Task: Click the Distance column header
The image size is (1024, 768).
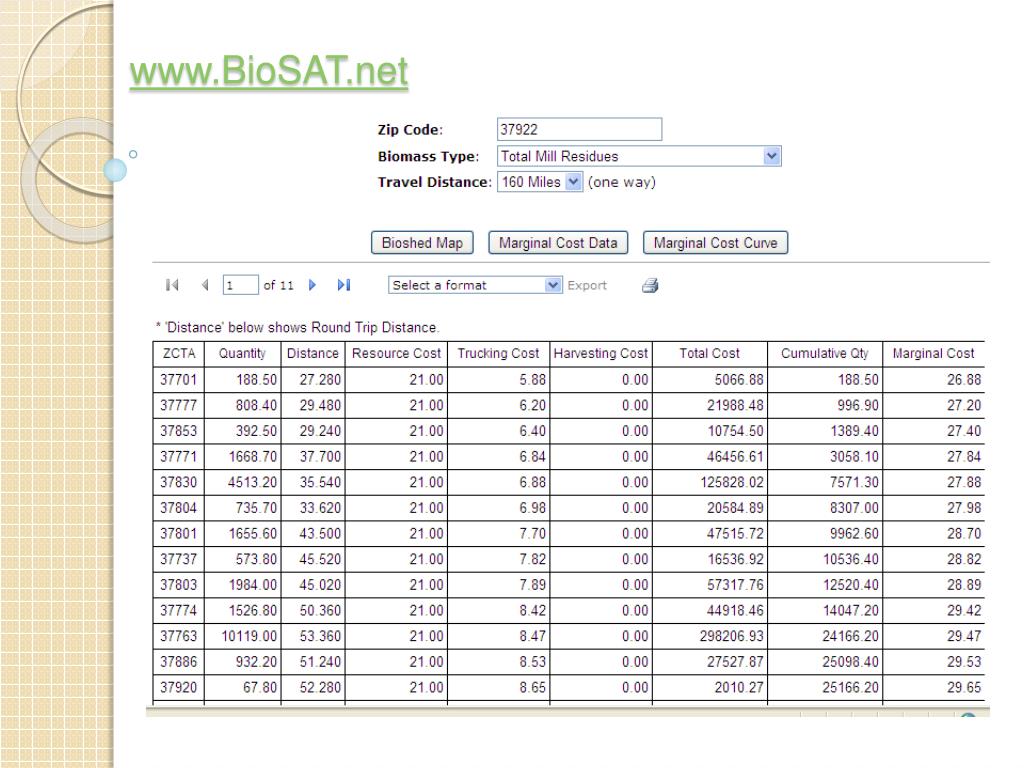Action: [x=313, y=353]
